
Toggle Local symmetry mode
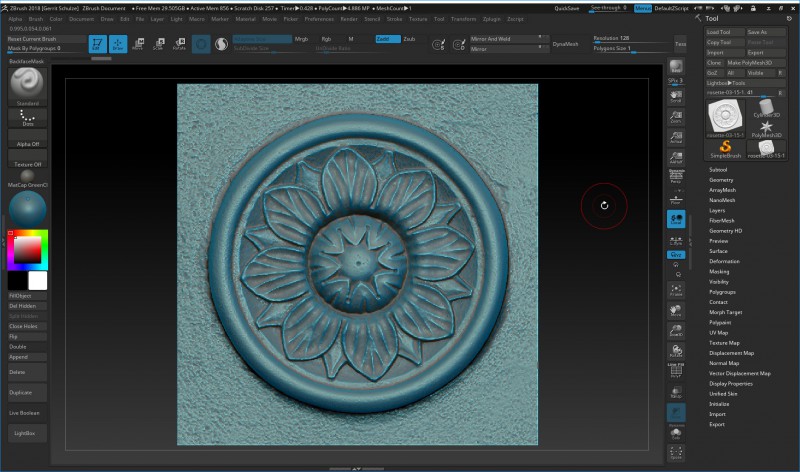676,219
